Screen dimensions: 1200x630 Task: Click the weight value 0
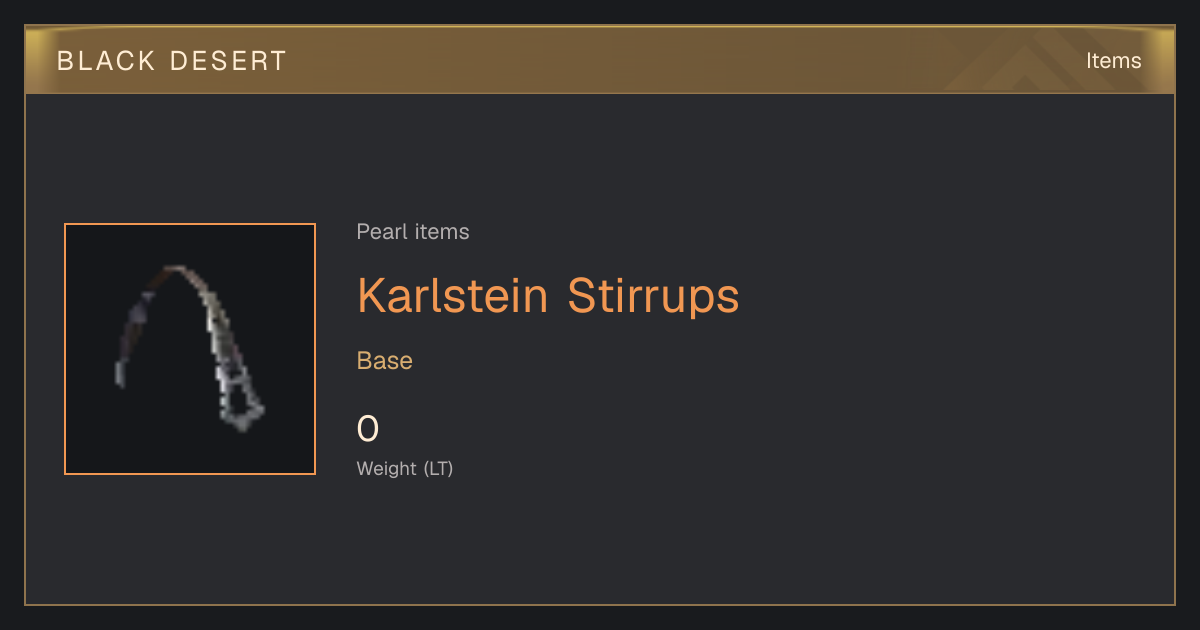tap(368, 429)
